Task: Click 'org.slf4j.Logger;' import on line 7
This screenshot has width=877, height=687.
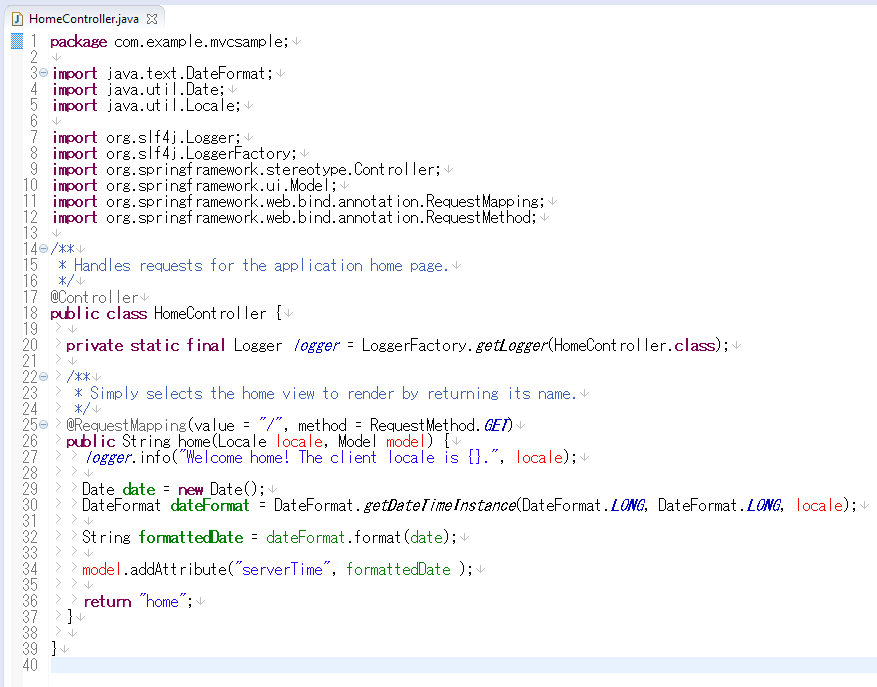Action: point(173,138)
